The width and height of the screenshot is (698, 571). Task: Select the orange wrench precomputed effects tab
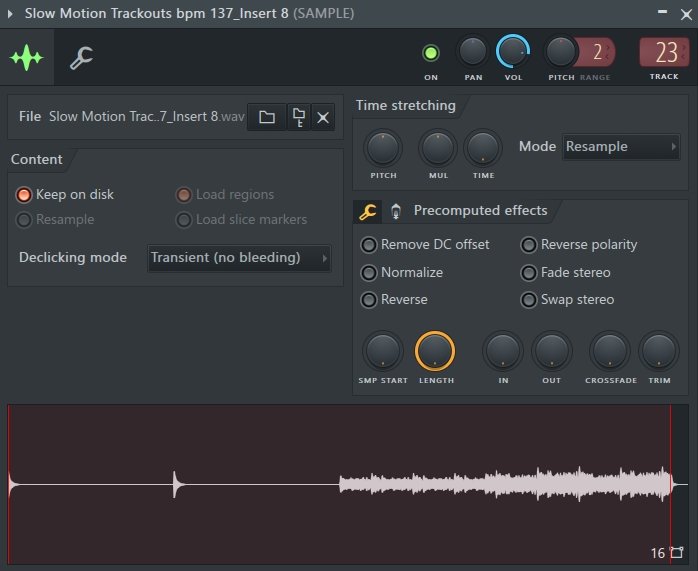[368, 211]
